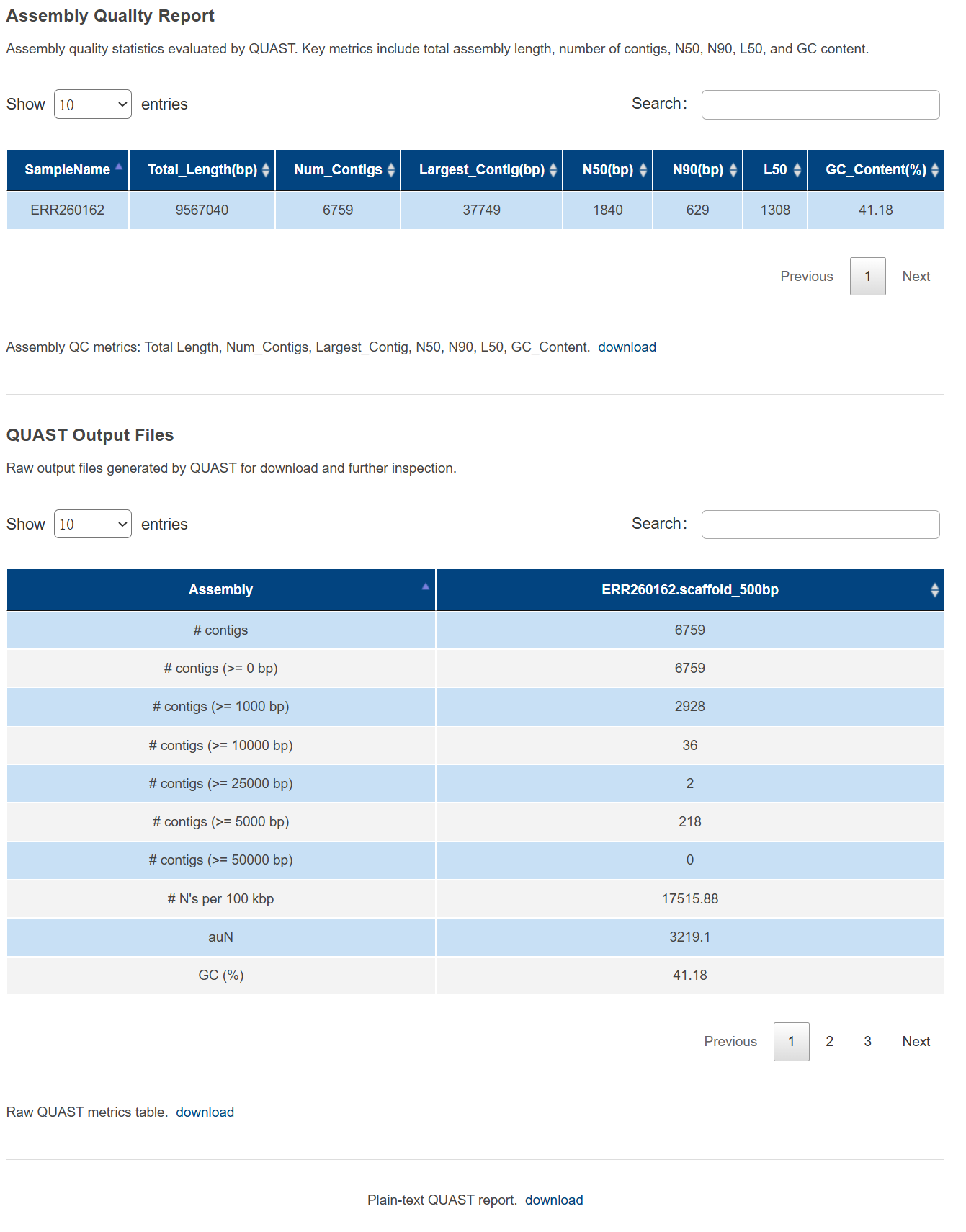Sort table by GC_Content(%) column
966x1232 pixels.
[876, 170]
